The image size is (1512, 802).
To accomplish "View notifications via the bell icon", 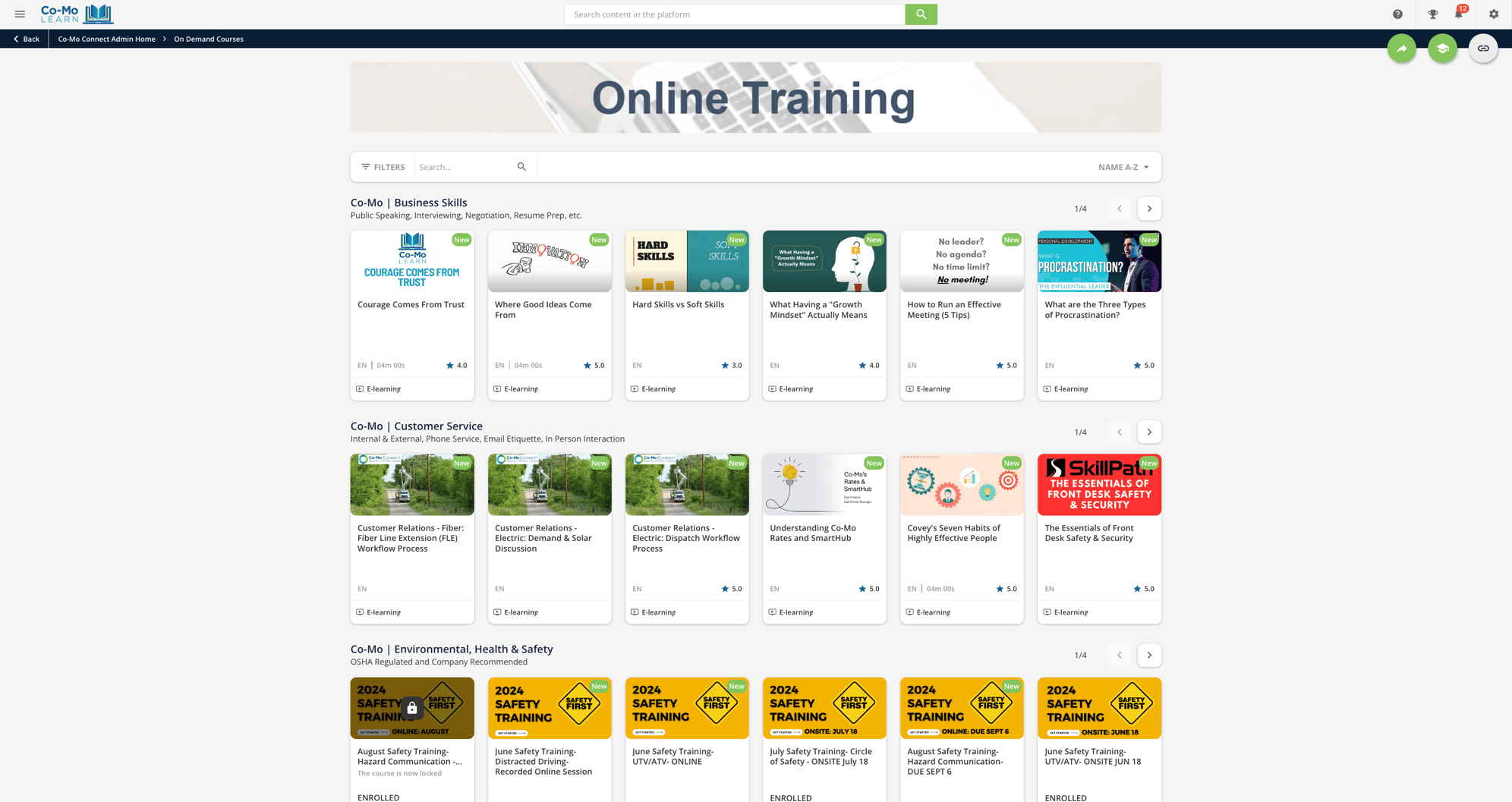I will [x=1458, y=14].
